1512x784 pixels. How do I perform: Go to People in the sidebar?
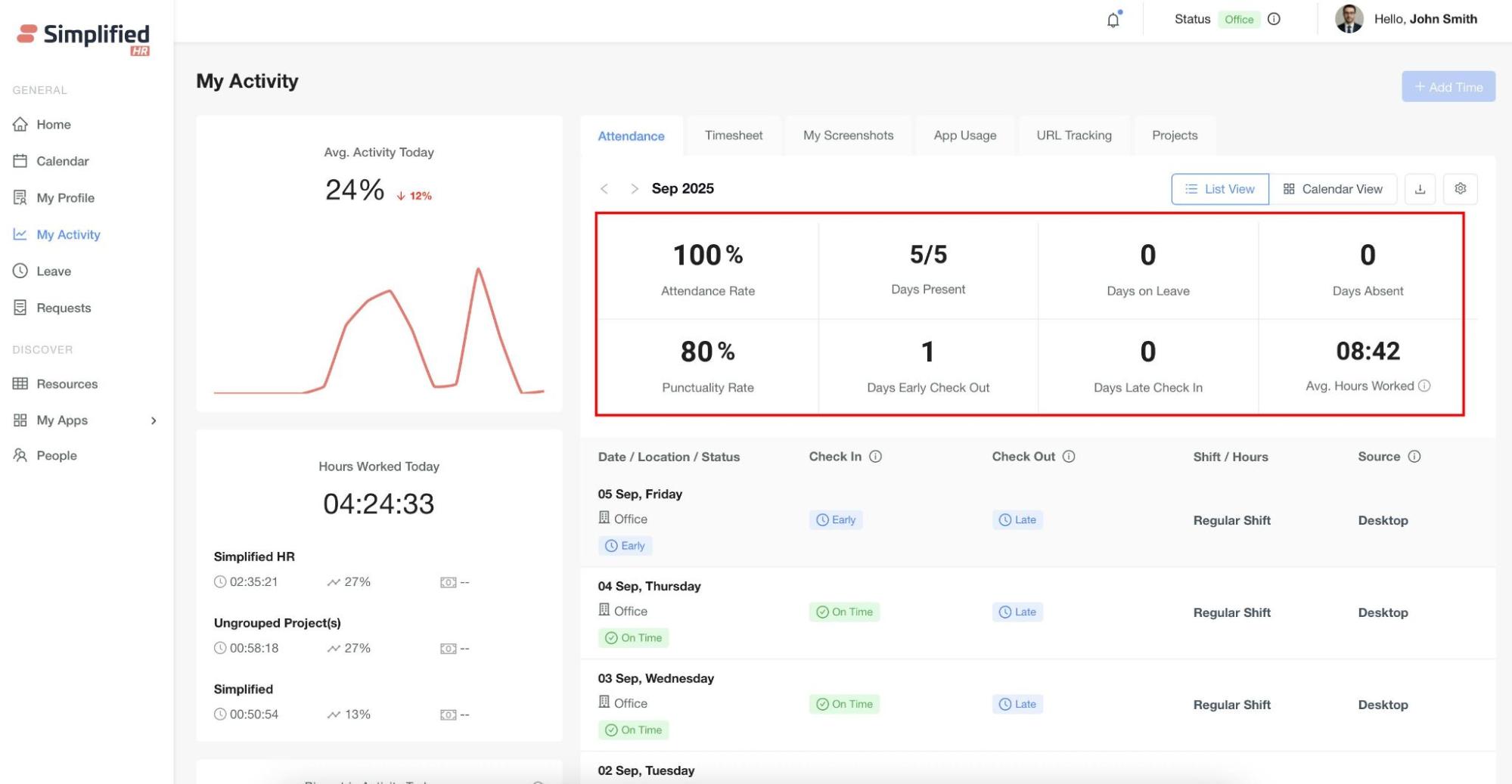(56, 456)
